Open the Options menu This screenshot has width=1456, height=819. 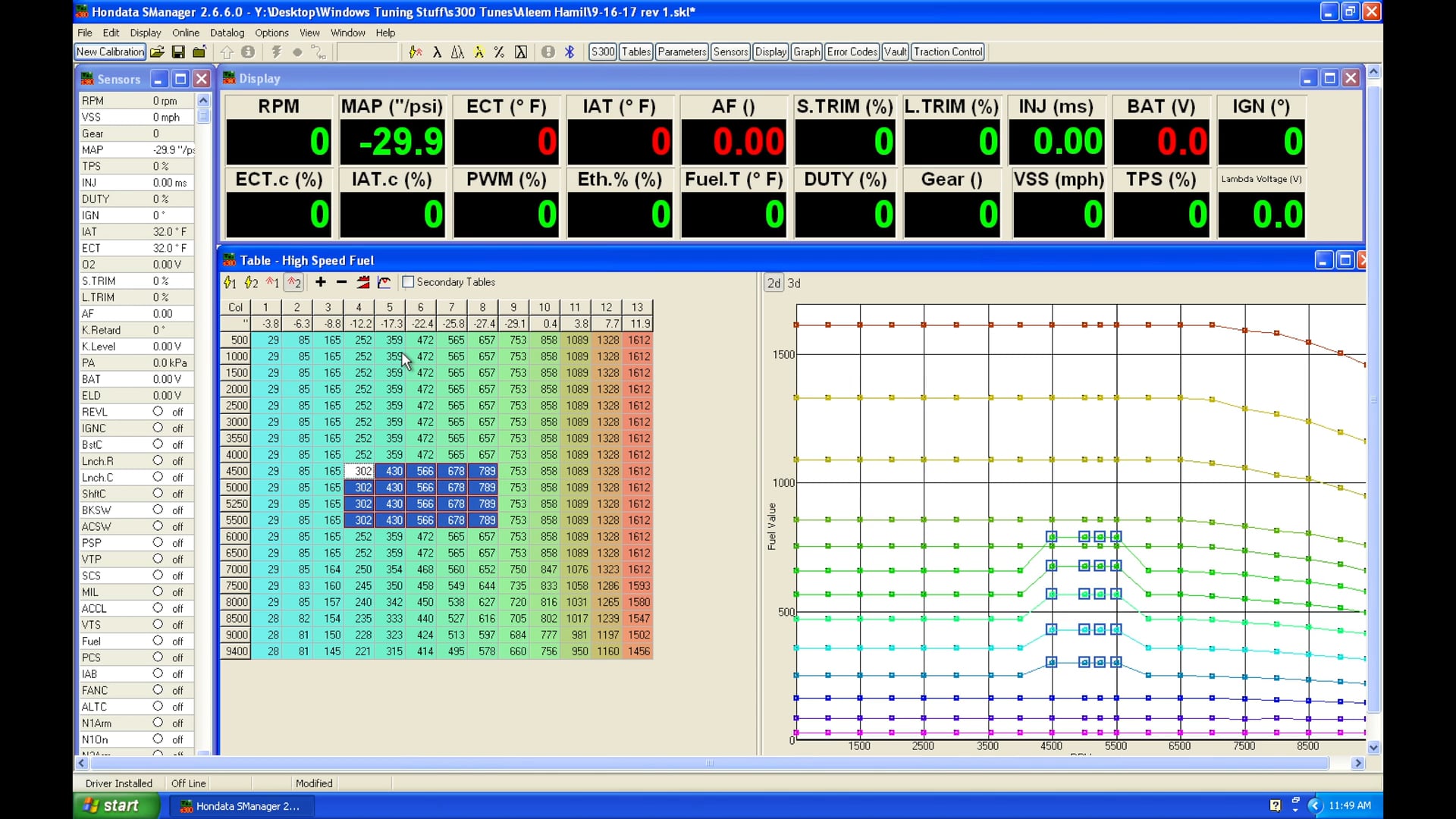271,33
